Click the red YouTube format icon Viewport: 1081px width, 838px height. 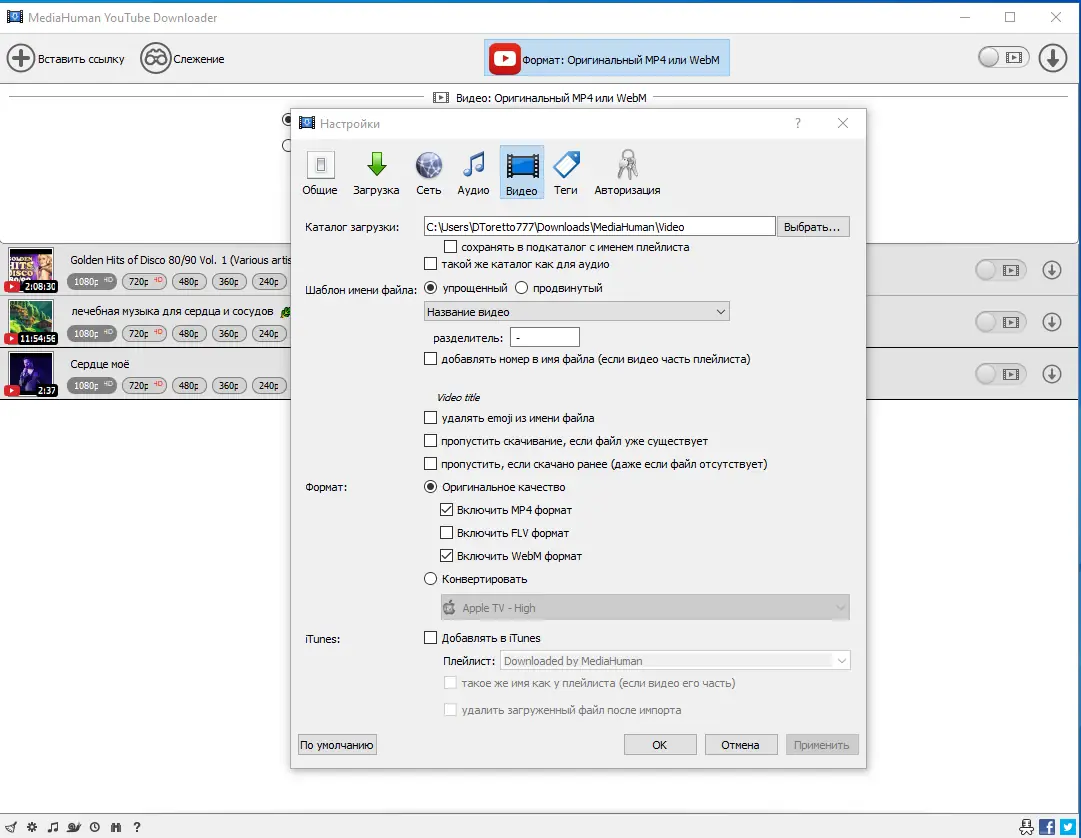coord(505,59)
